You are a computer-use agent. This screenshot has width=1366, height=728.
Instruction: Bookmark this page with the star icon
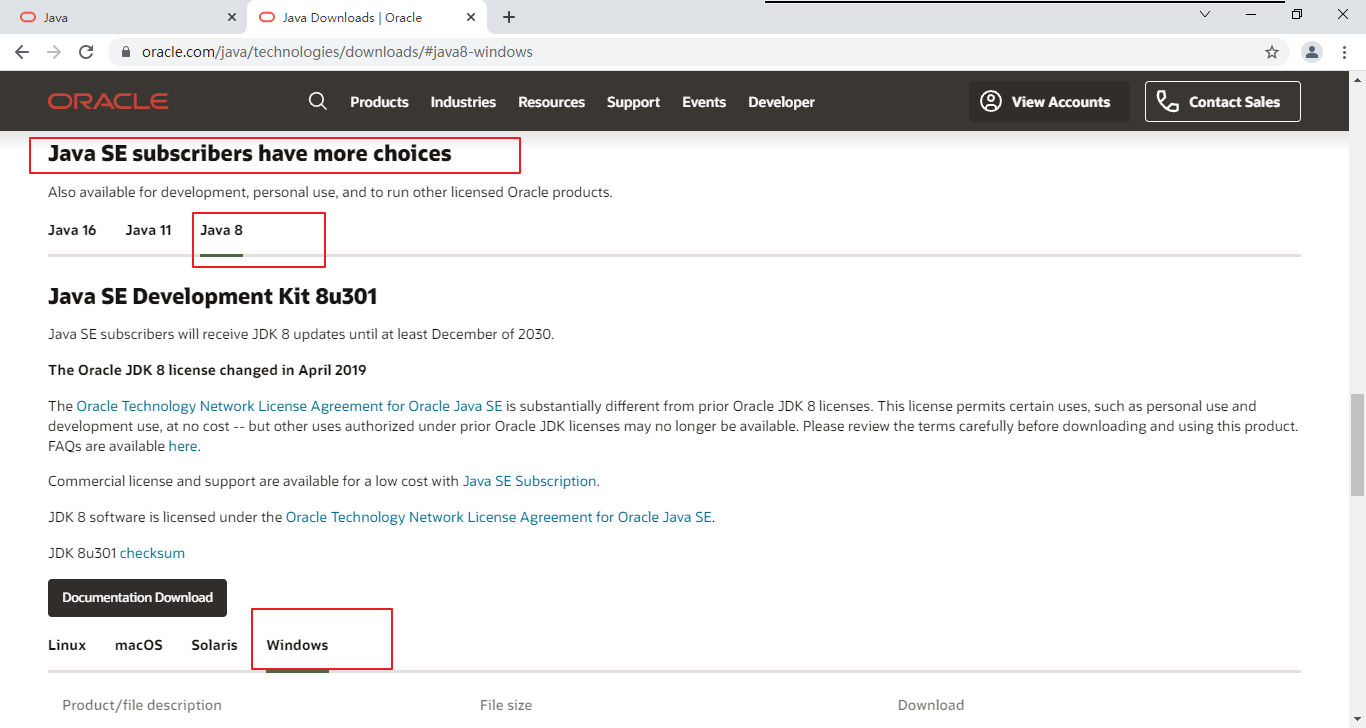click(1272, 52)
